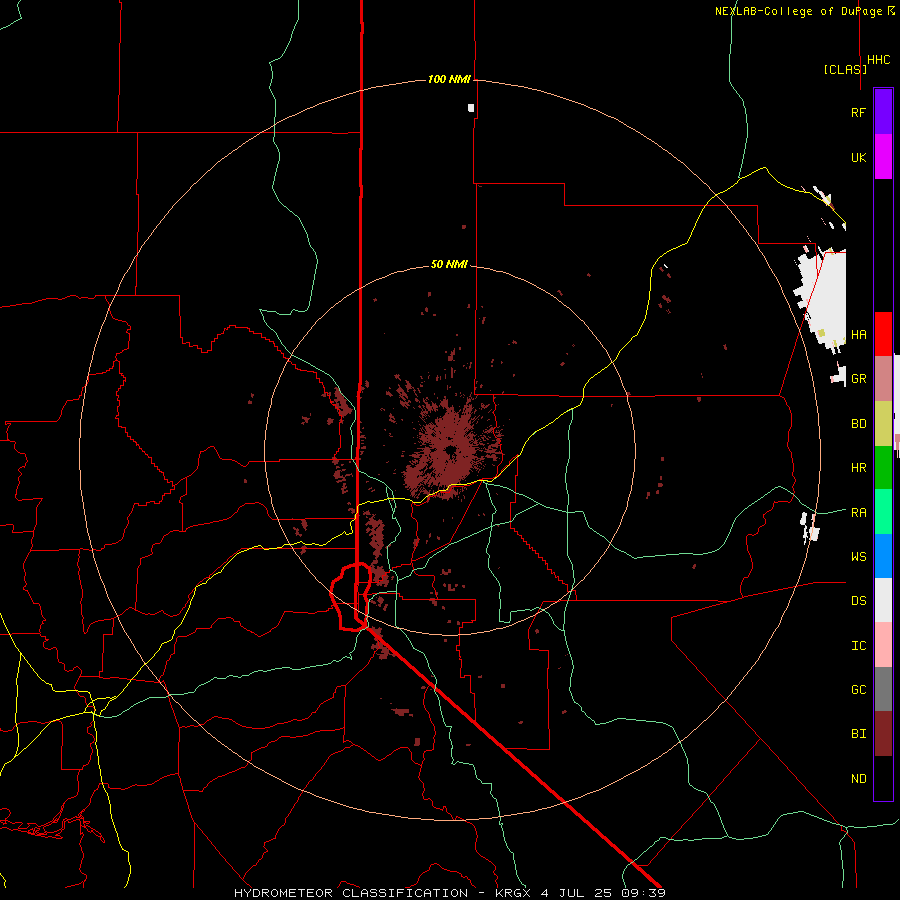Click the radar site center in biological echo
Viewport: 900px width, 900px height.
450,450
